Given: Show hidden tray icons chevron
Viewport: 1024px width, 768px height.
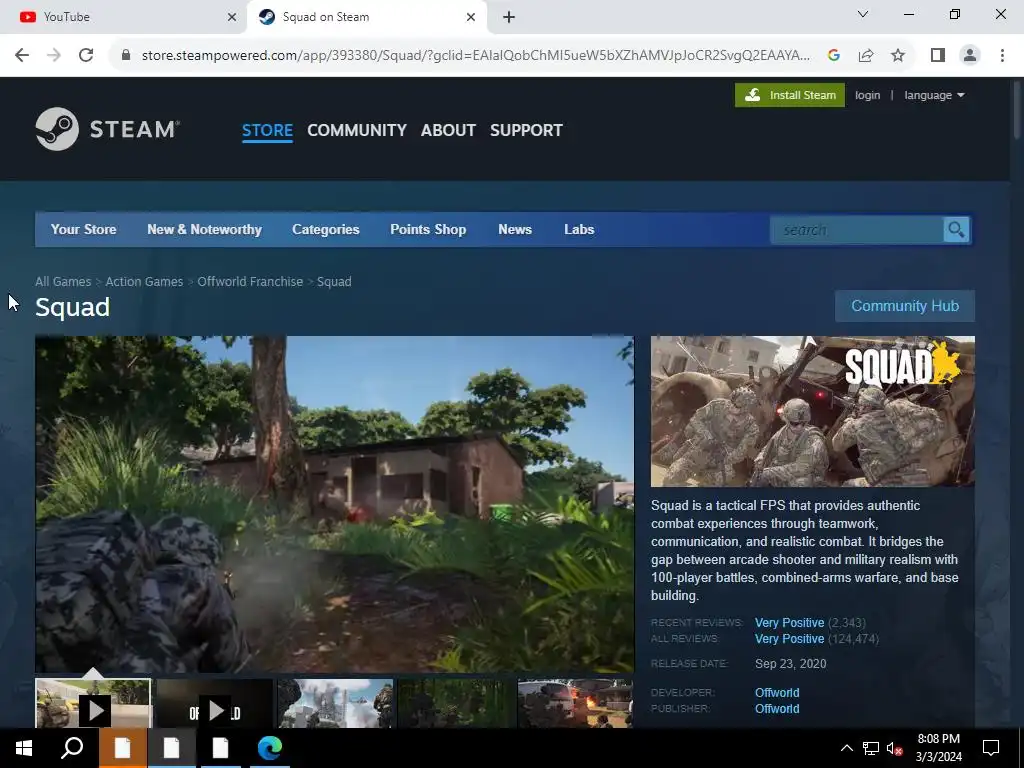Looking at the screenshot, I should point(846,748).
